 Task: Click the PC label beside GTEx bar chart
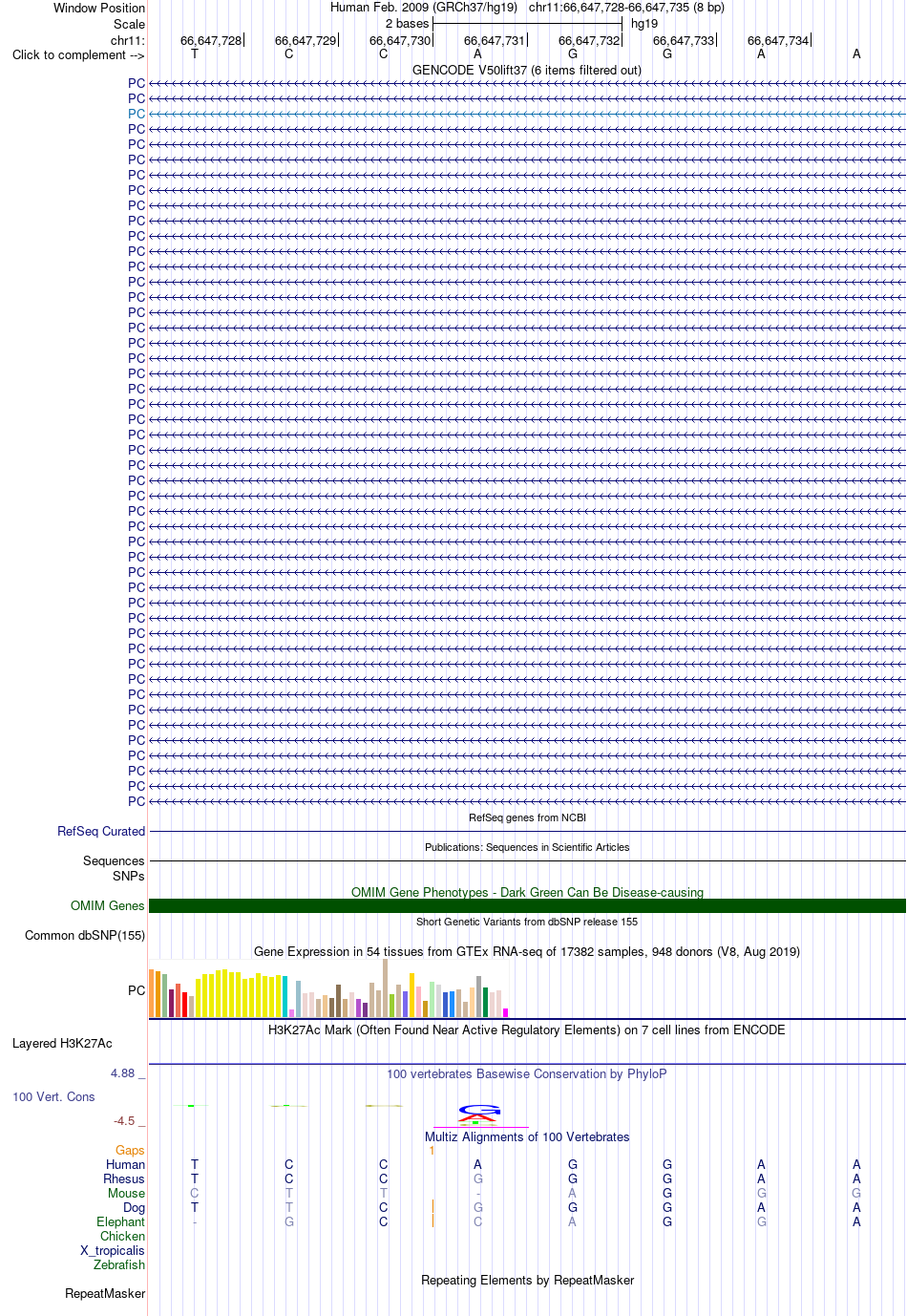[x=137, y=990]
